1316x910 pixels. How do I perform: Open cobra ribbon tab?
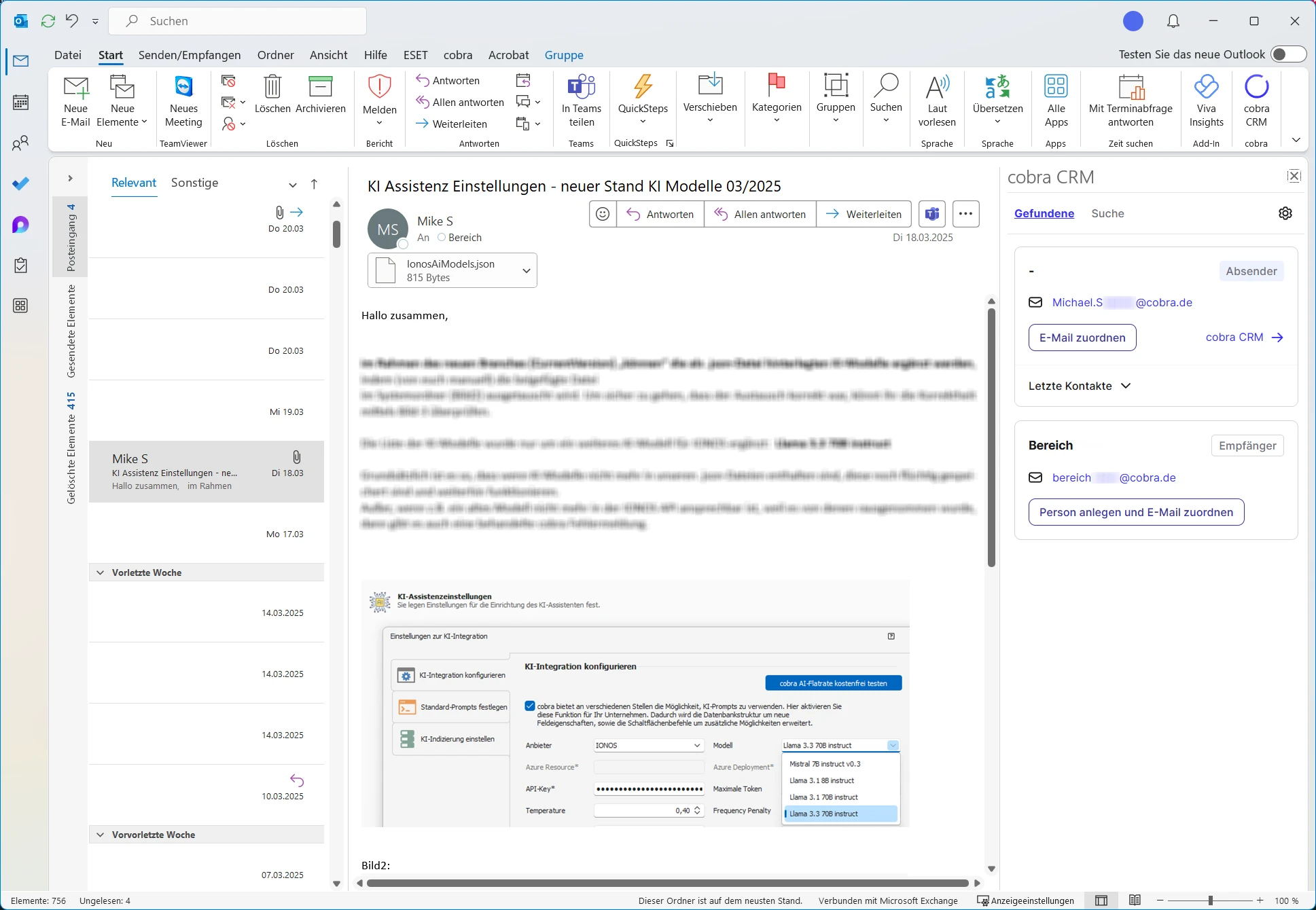[x=458, y=55]
